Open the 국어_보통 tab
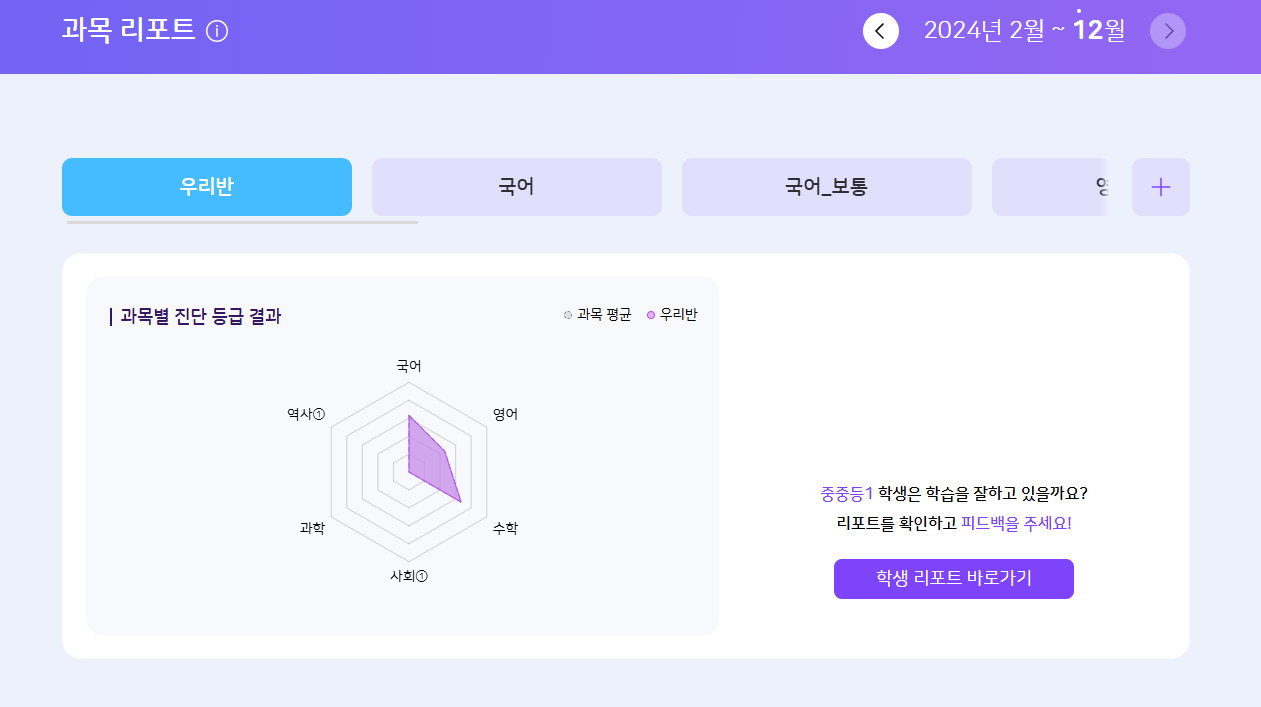Viewport: 1261px width, 707px height. 827,187
